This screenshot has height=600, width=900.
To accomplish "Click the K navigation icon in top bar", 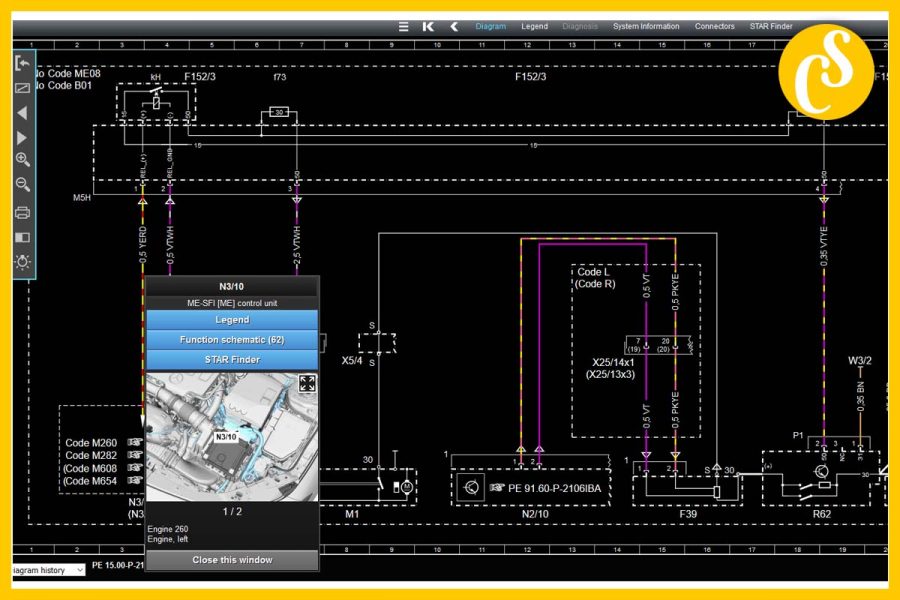I will (x=427, y=27).
